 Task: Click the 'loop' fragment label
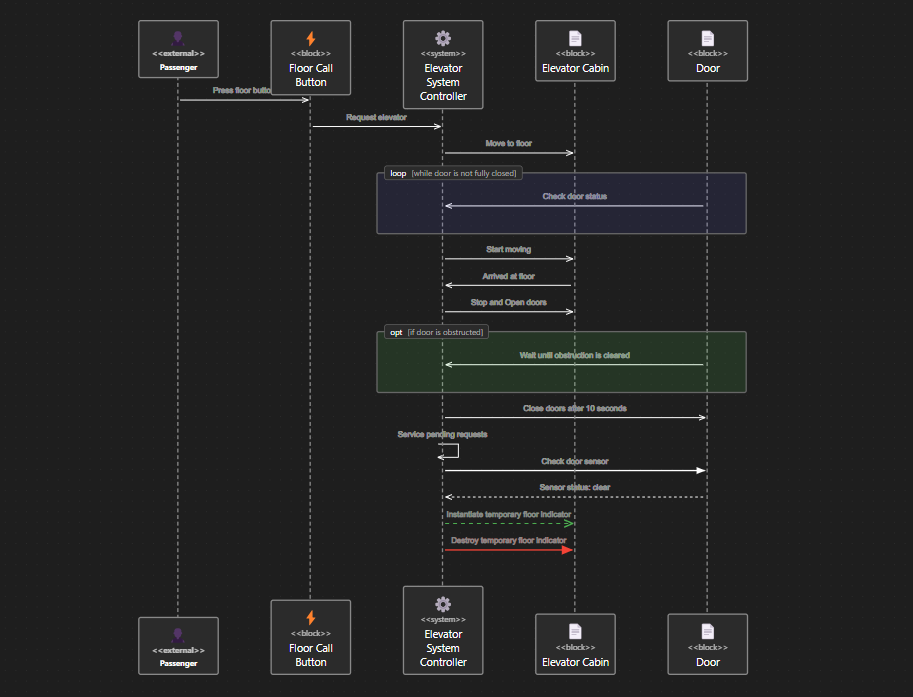point(398,174)
